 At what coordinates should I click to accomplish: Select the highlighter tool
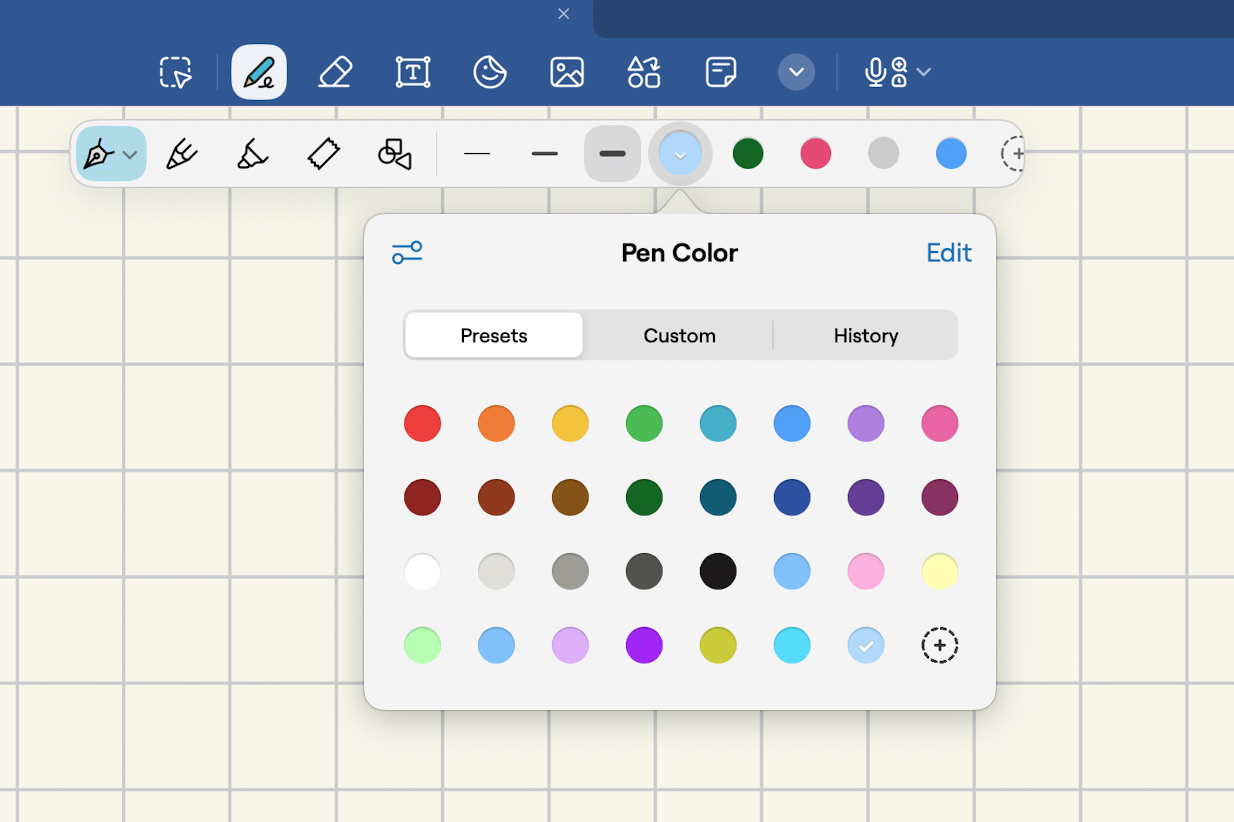click(252, 154)
